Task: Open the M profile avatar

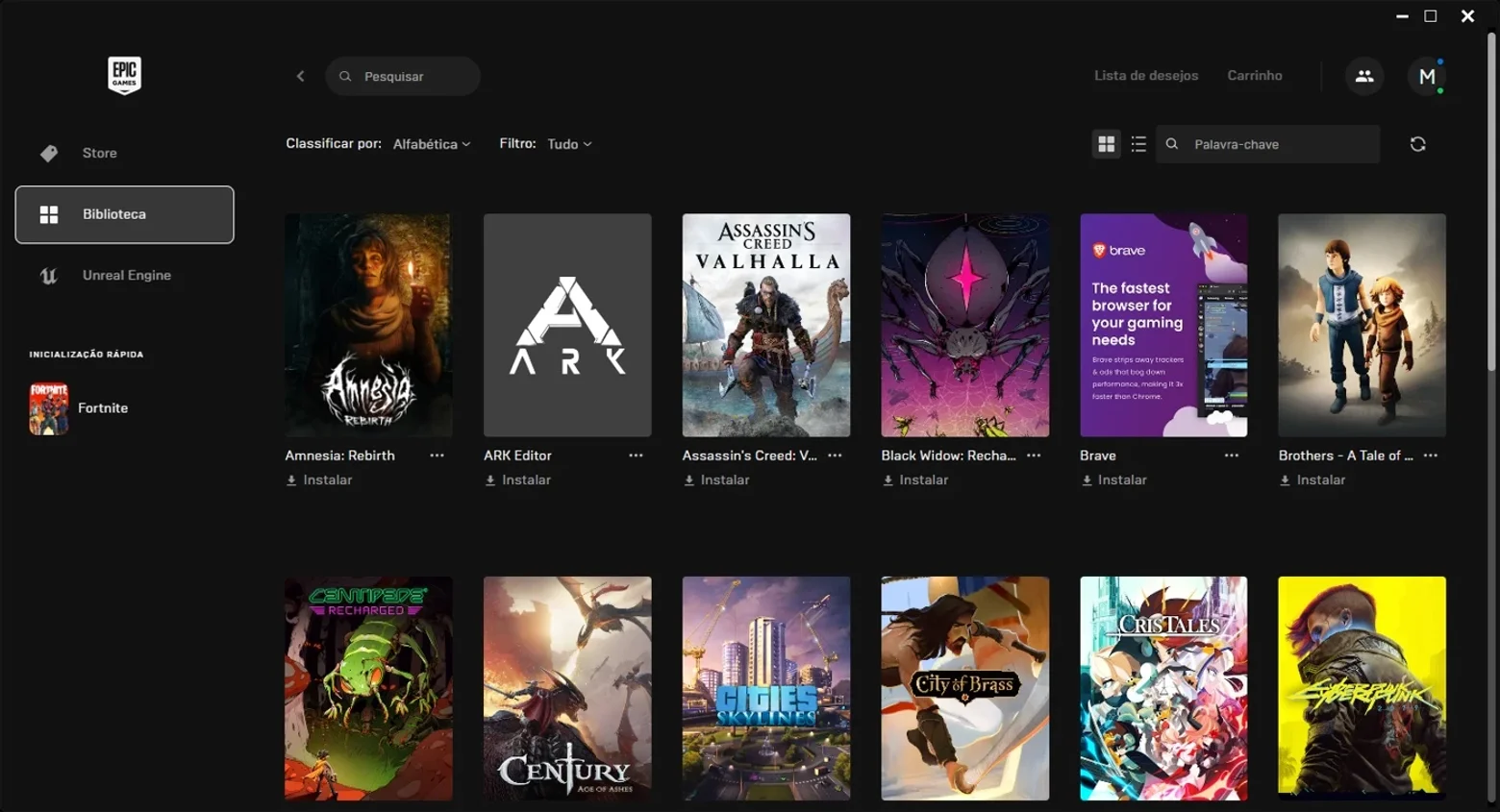Action: [1427, 76]
